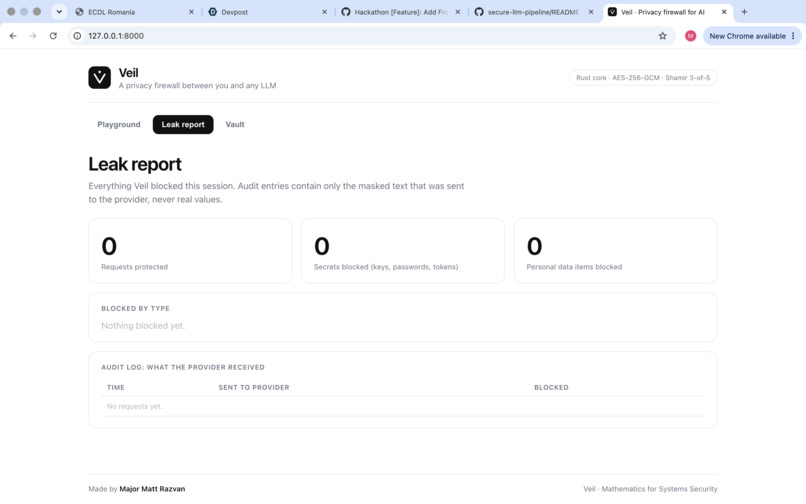Click the Personal data items blocked card
806x504 pixels.
coord(615,251)
